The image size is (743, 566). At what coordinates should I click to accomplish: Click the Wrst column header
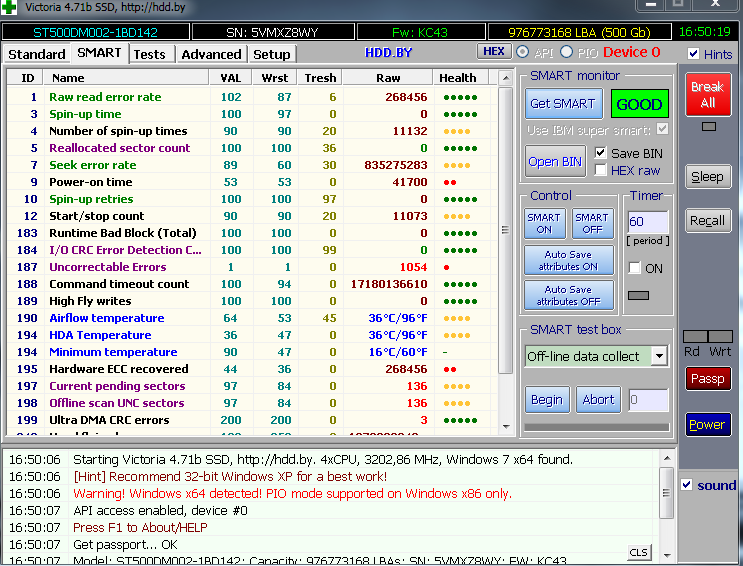pyautogui.click(x=275, y=78)
